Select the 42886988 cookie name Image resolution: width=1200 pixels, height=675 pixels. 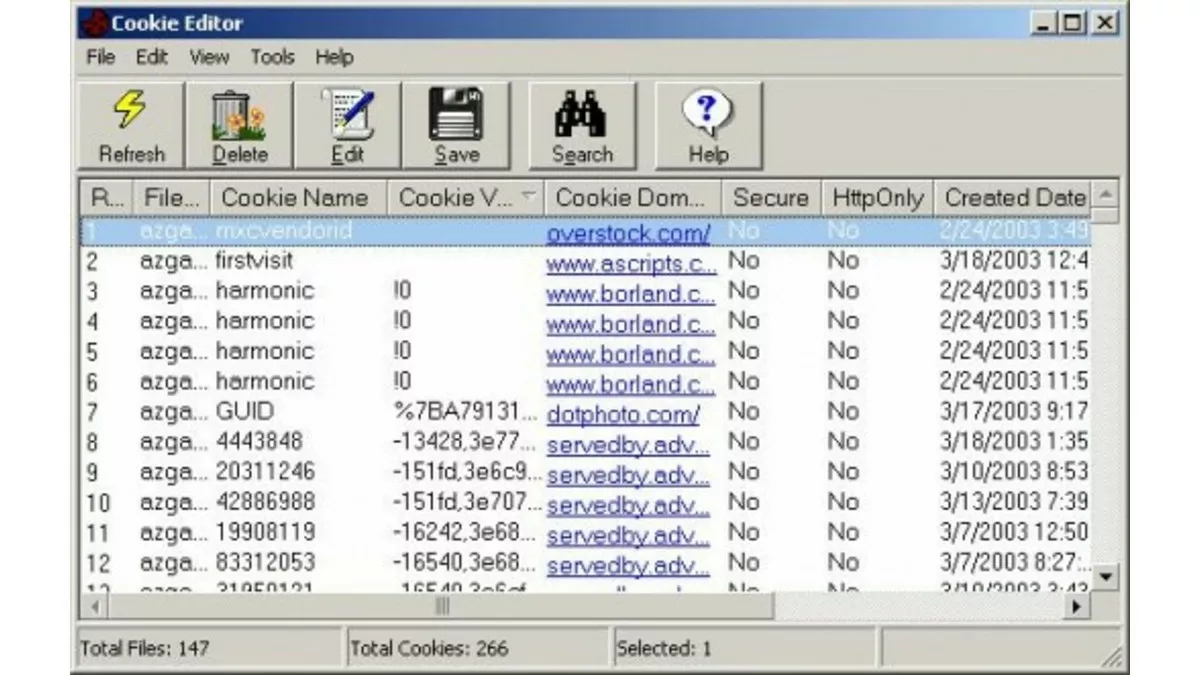click(x=266, y=501)
